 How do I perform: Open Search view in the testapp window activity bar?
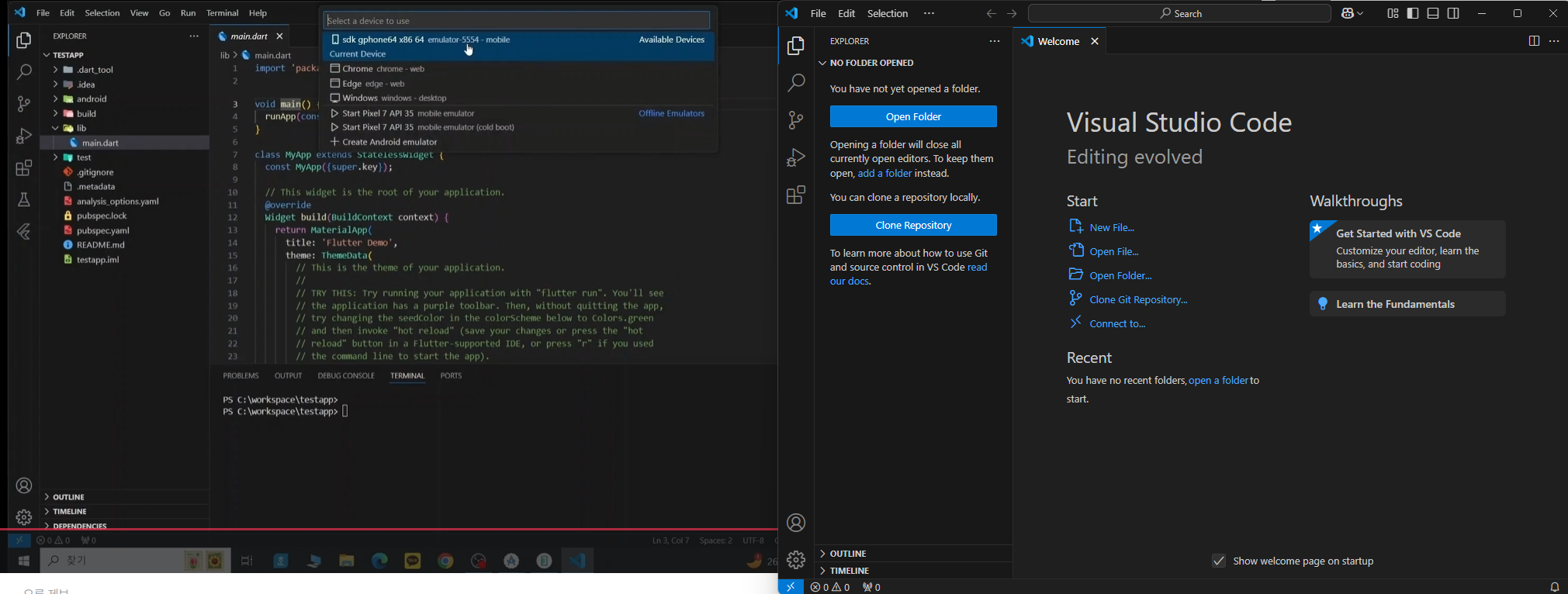pos(24,72)
